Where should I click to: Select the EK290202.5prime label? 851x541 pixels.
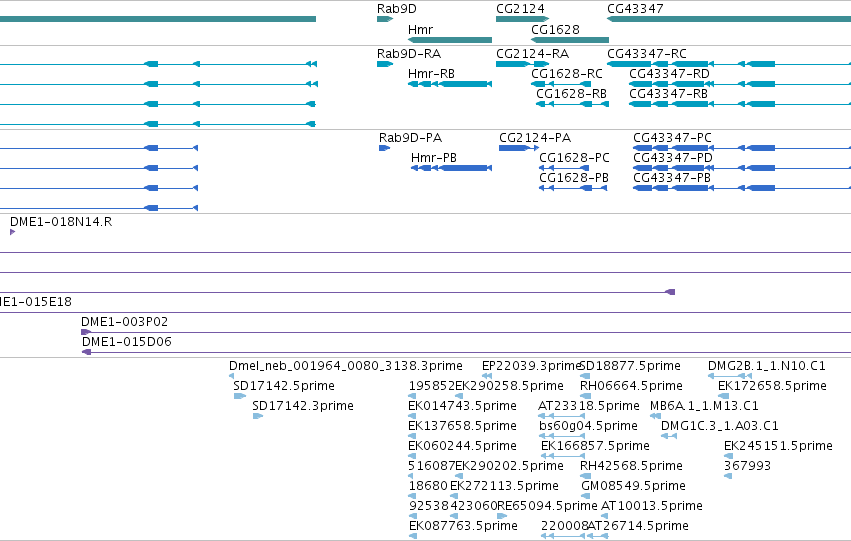tap(509, 466)
